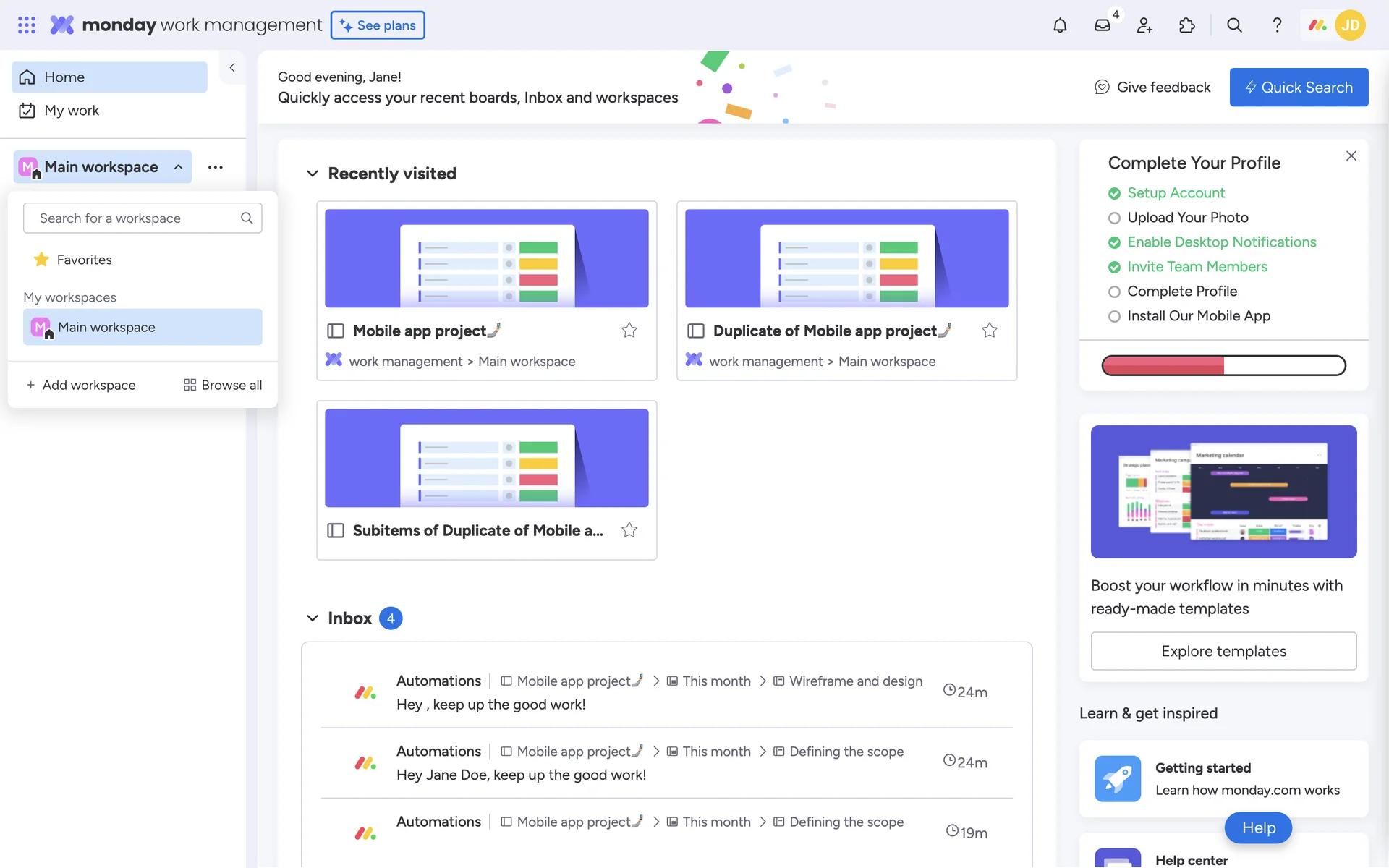Click the Explore templates button

[x=1223, y=651]
